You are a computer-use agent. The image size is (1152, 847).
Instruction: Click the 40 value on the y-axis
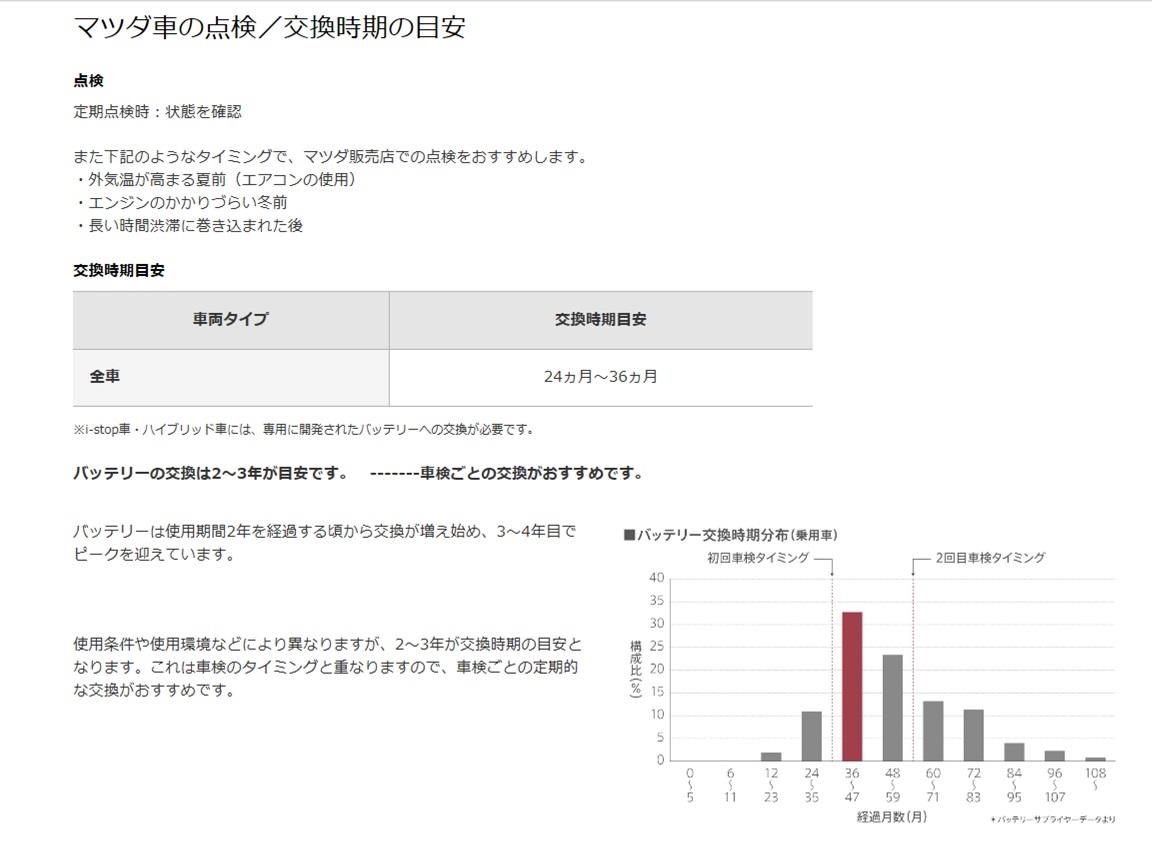(656, 577)
